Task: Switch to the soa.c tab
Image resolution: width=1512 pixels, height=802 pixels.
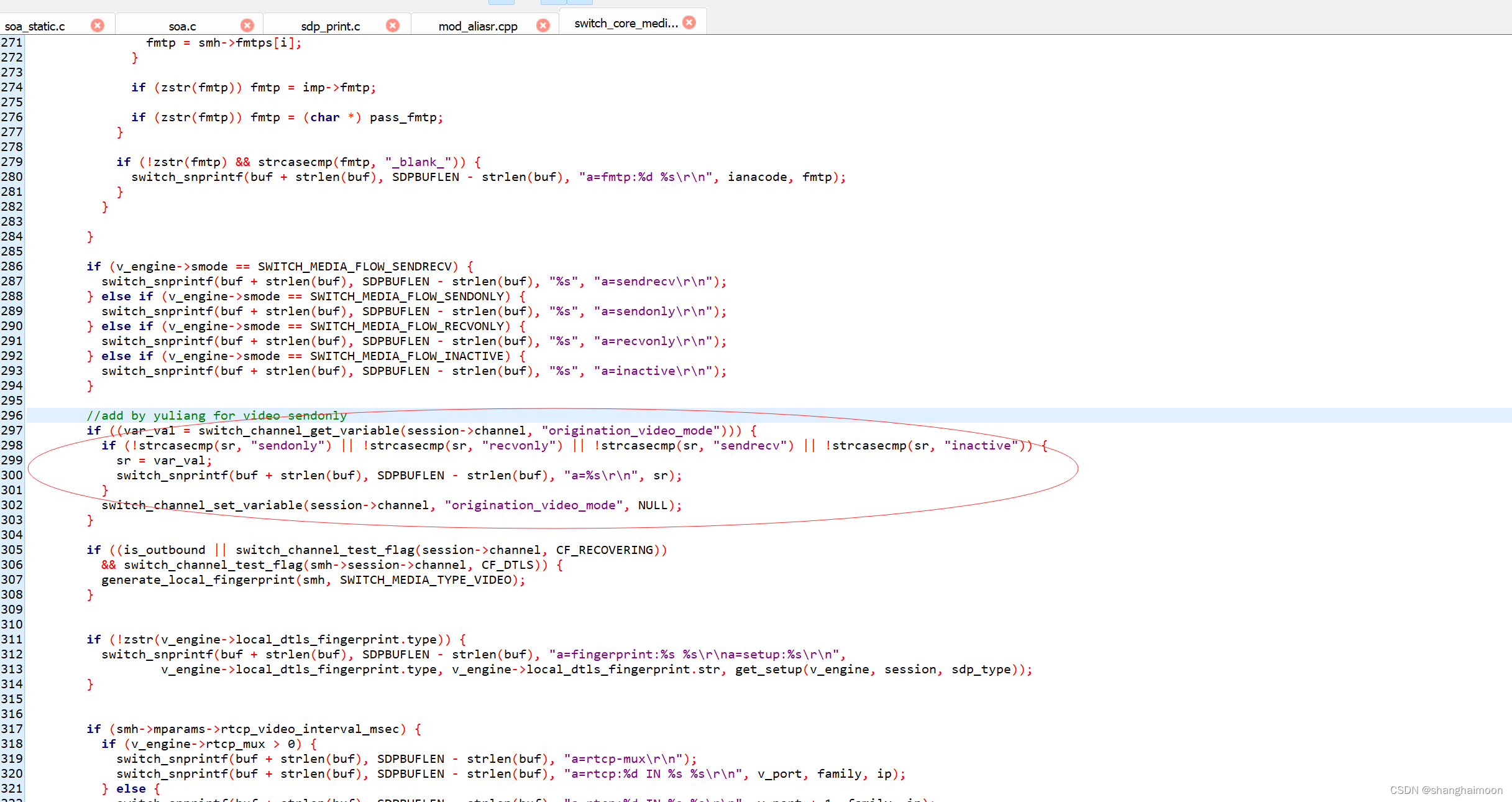Action: tap(182, 26)
